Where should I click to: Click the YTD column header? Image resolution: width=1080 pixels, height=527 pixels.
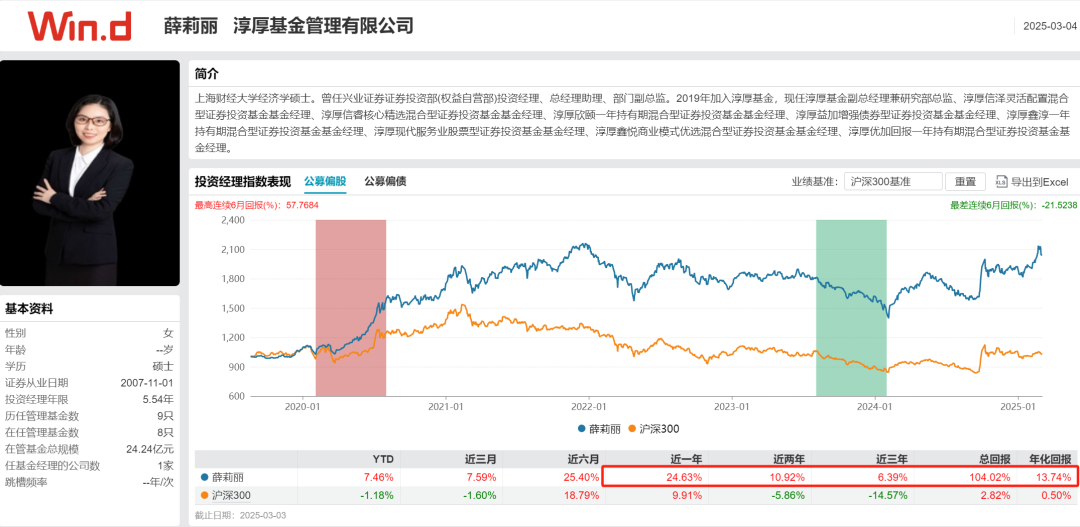pos(382,458)
